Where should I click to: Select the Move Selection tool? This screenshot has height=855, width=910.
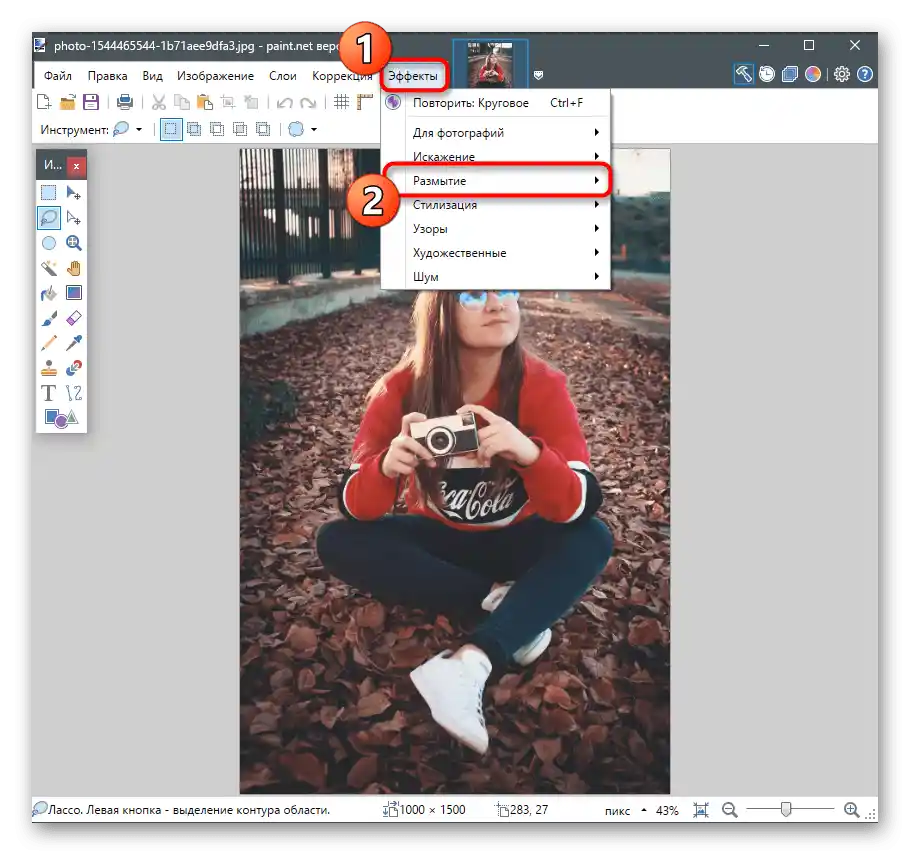tap(74, 218)
